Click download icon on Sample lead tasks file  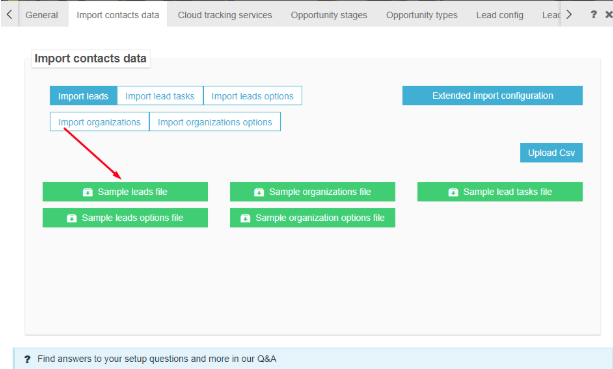453,192
